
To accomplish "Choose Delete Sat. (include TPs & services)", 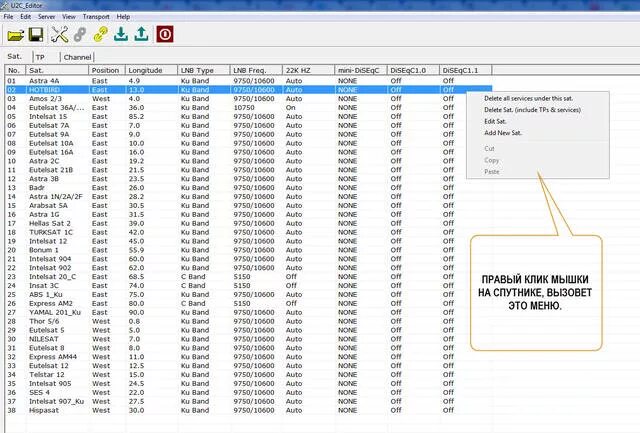I will (x=532, y=110).
